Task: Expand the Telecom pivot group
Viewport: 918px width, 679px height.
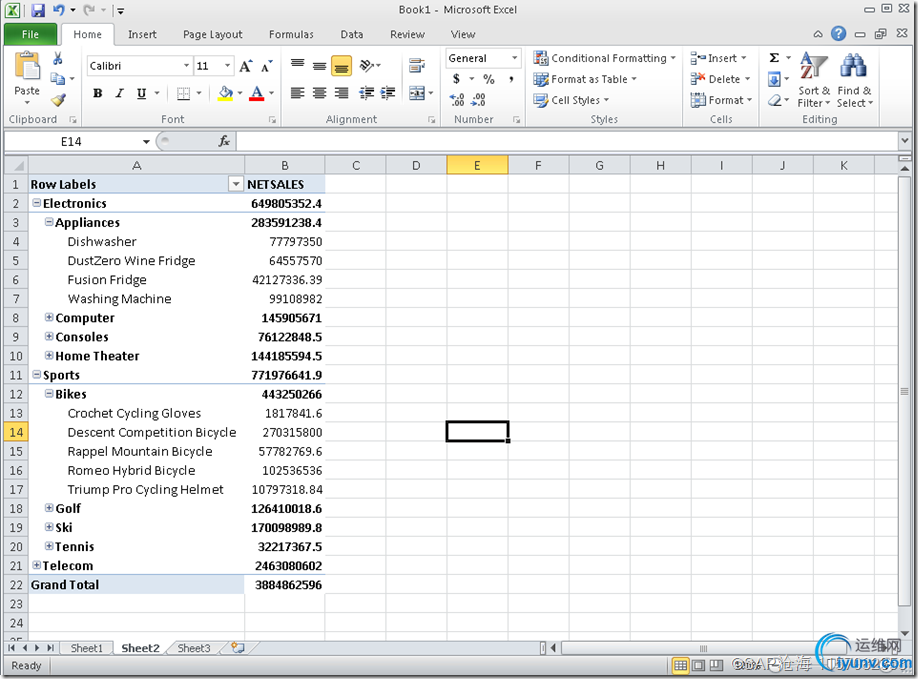Action: tap(37, 565)
